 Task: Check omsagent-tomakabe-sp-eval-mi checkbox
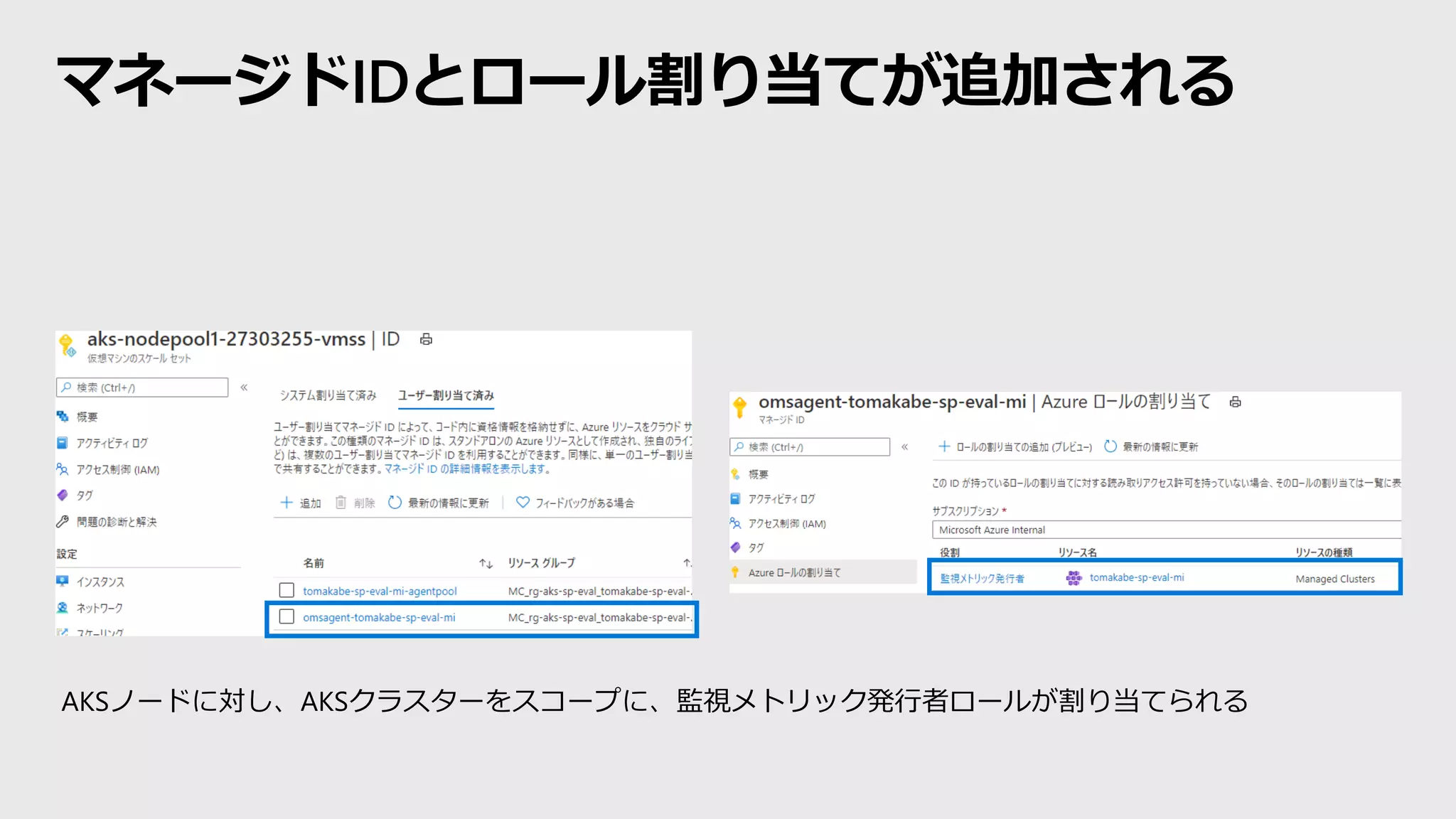tap(287, 616)
